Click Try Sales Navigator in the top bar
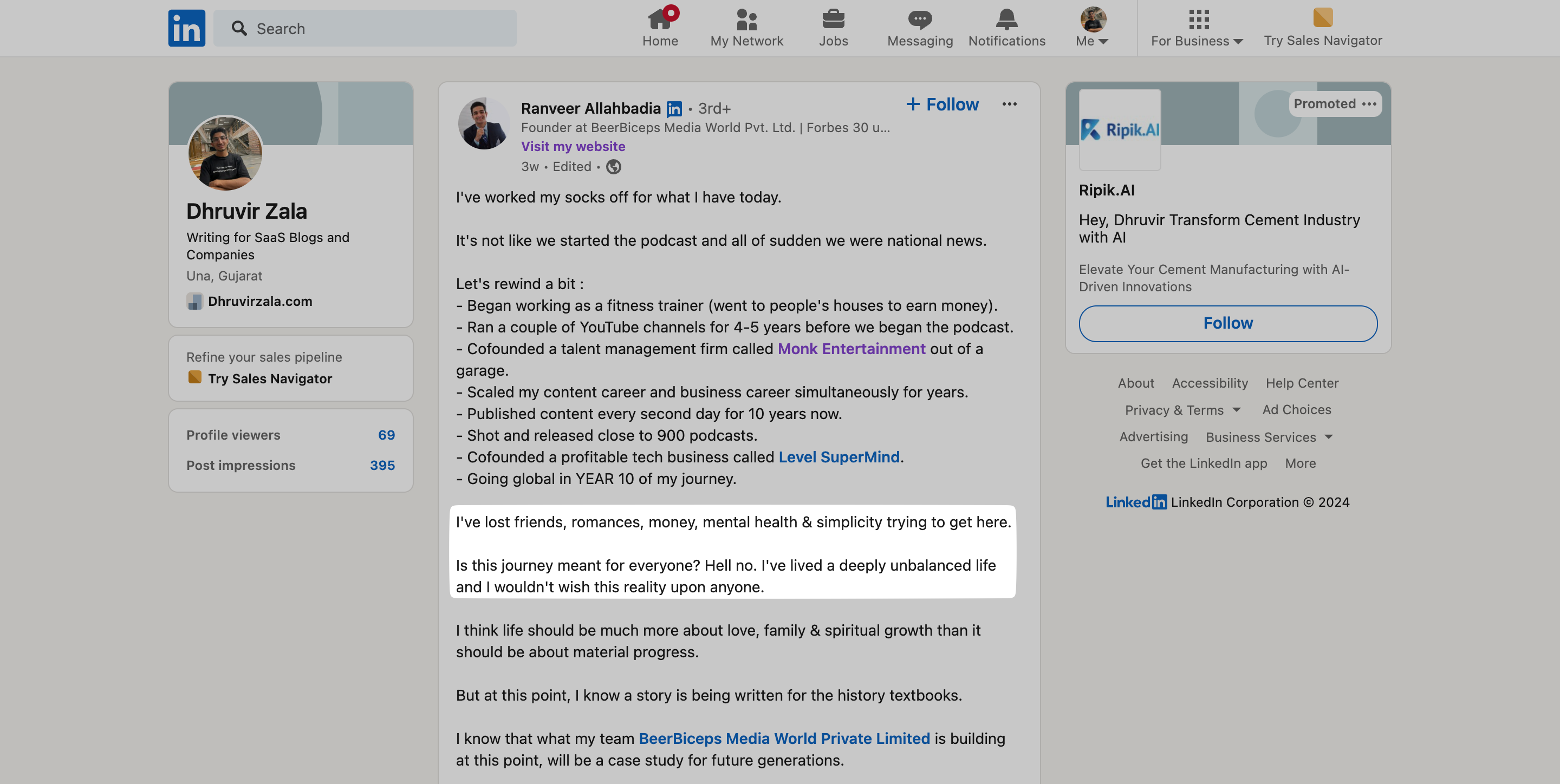Screen dimensions: 1560x784 point(1323,28)
